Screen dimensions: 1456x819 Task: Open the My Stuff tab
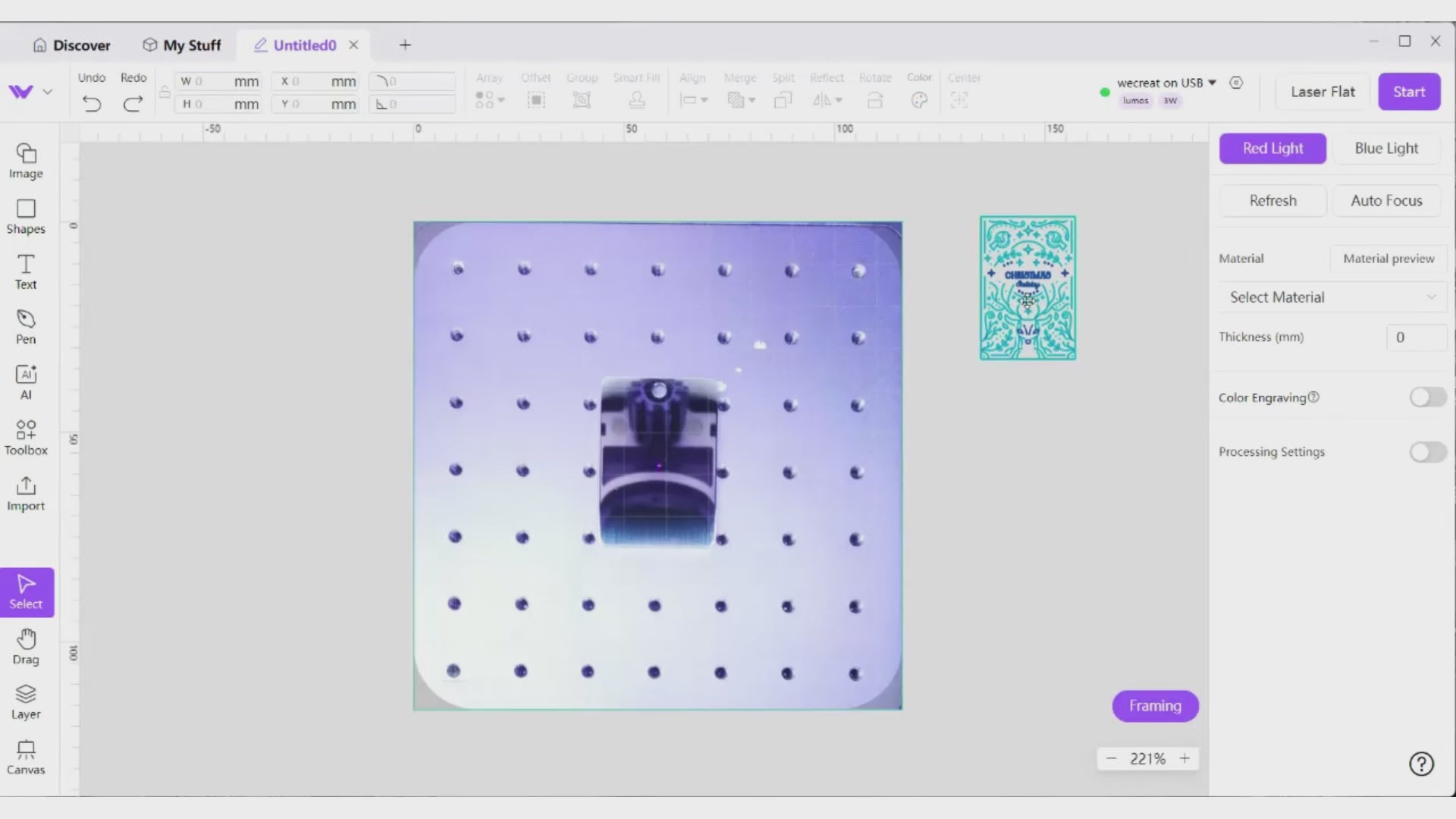coord(182,45)
